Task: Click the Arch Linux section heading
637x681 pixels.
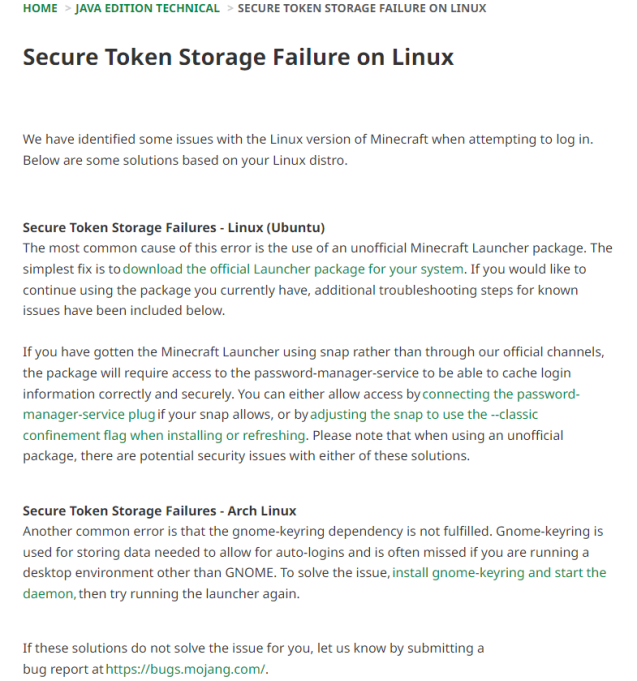Action: tap(159, 511)
